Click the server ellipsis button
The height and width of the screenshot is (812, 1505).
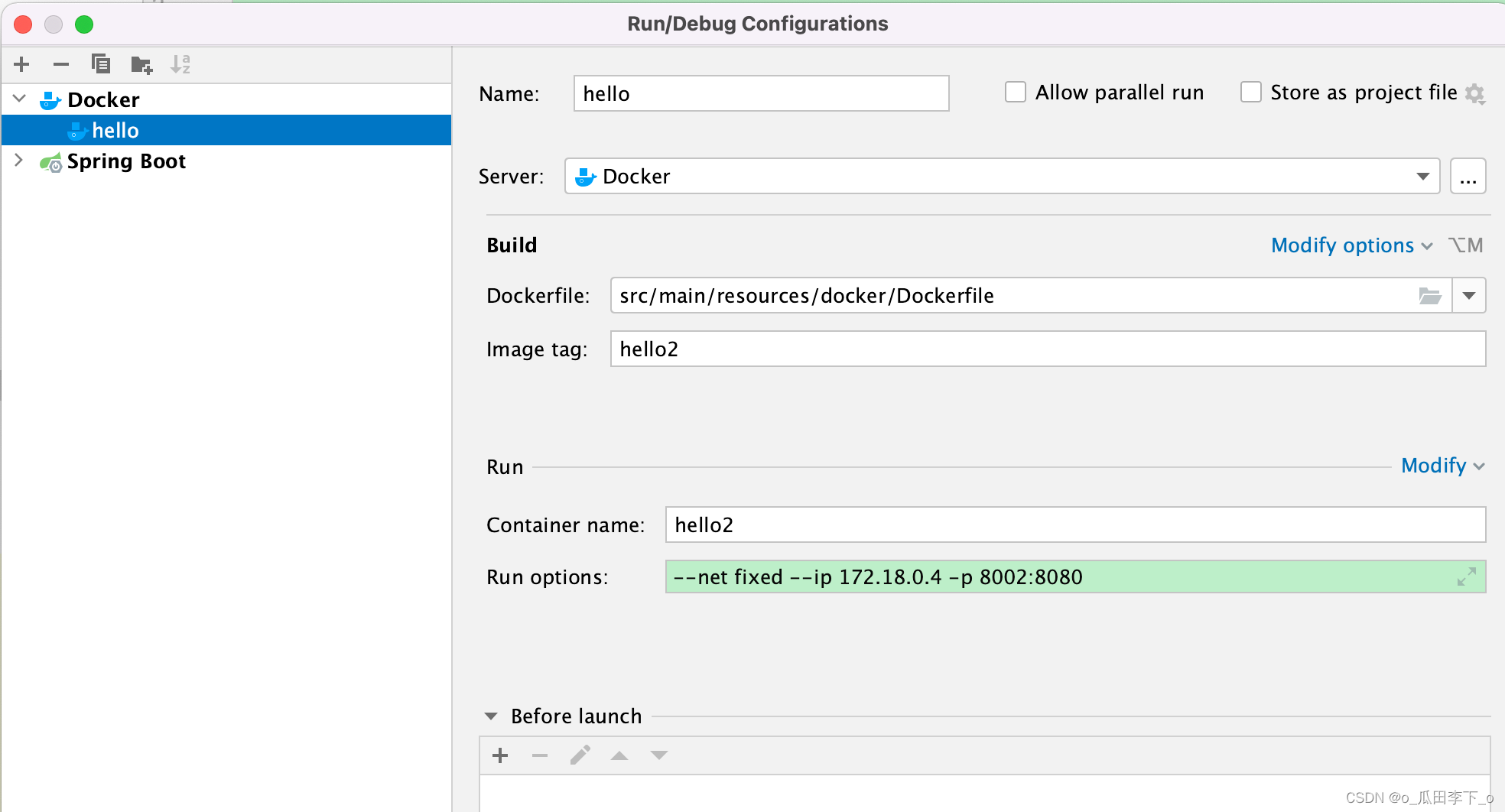[x=1468, y=177]
